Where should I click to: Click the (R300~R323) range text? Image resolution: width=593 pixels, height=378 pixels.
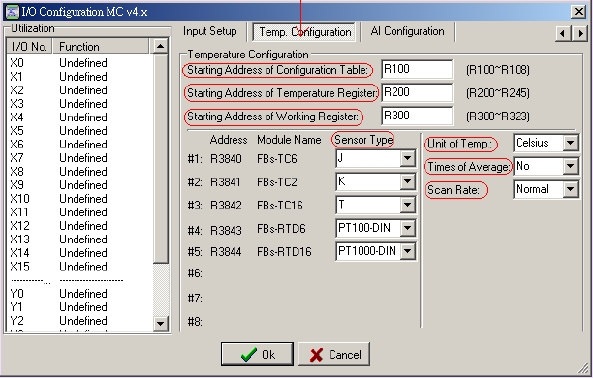pos(498,116)
